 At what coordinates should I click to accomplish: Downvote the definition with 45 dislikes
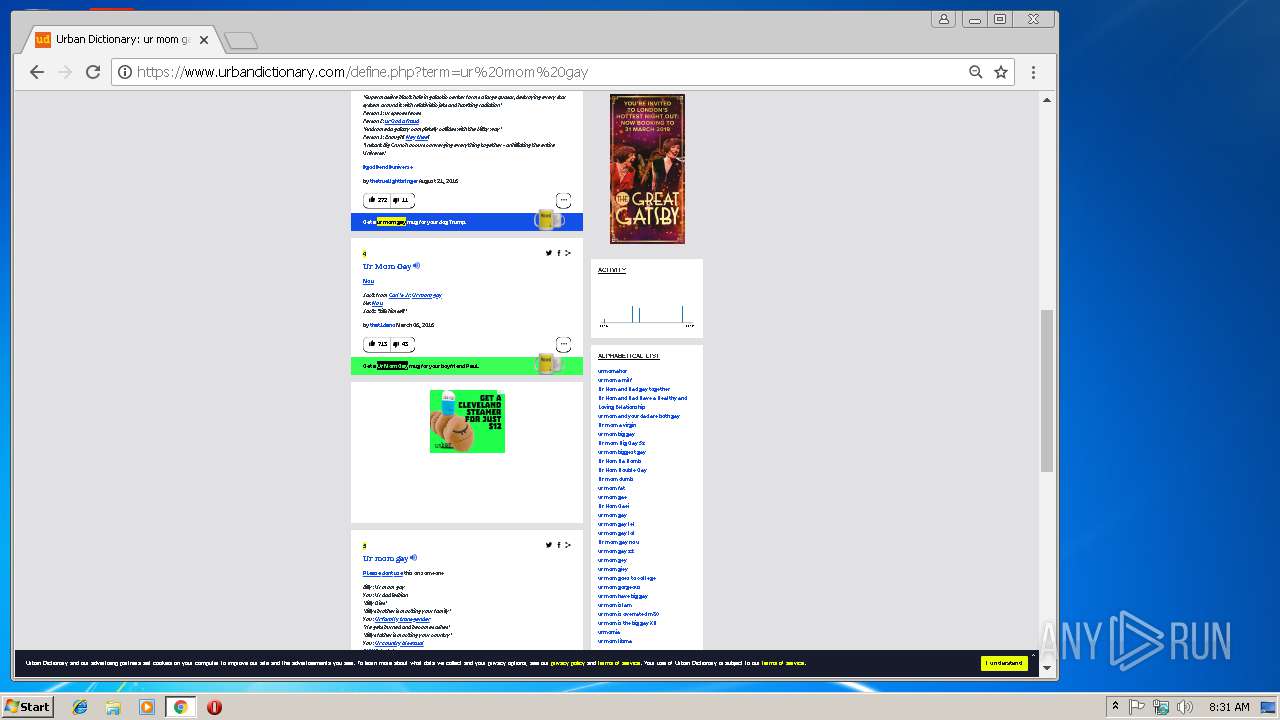pyautogui.click(x=402, y=344)
